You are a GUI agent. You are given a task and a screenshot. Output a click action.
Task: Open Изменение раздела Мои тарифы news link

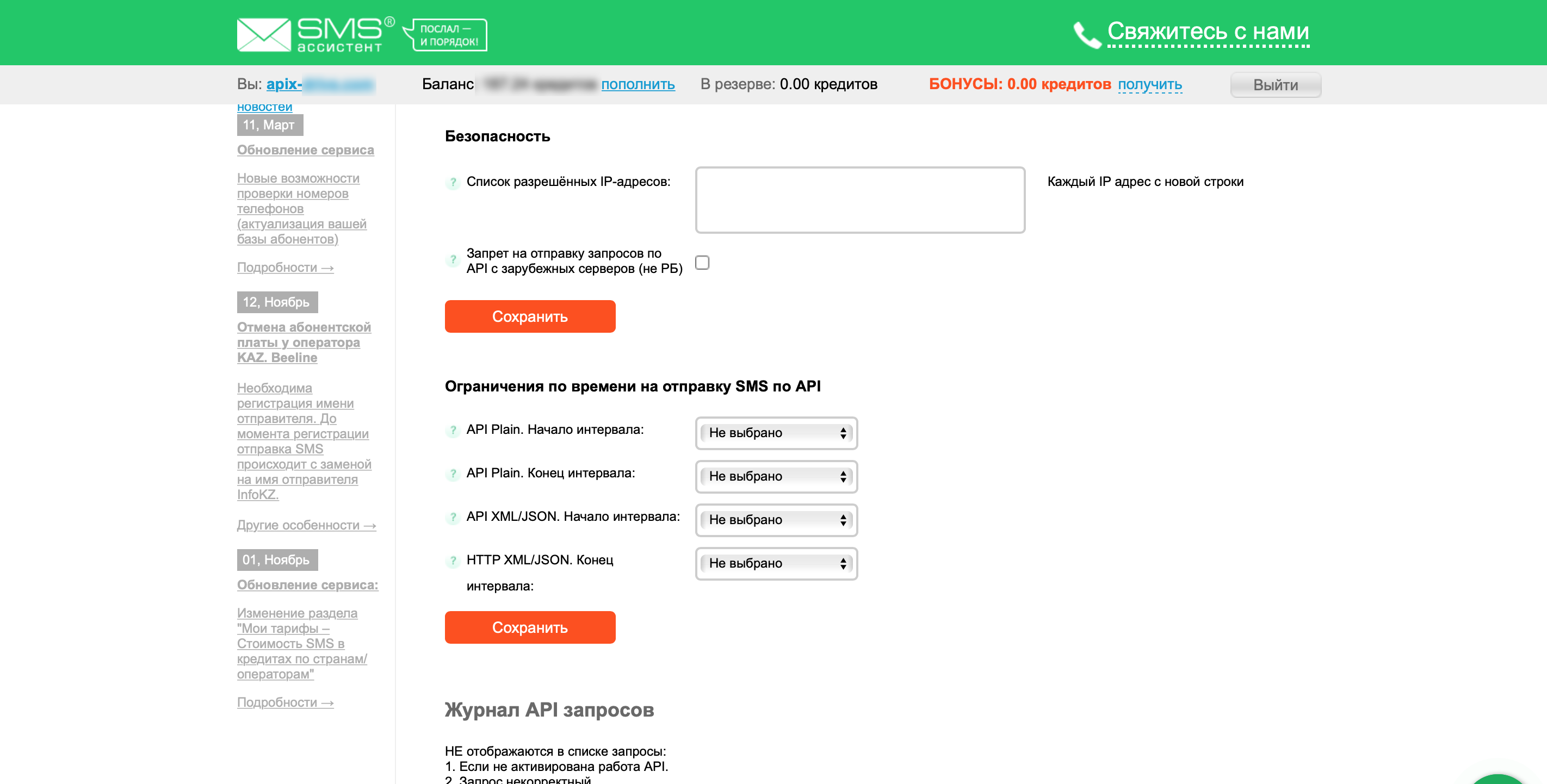pyautogui.click(x=301, y=644)
